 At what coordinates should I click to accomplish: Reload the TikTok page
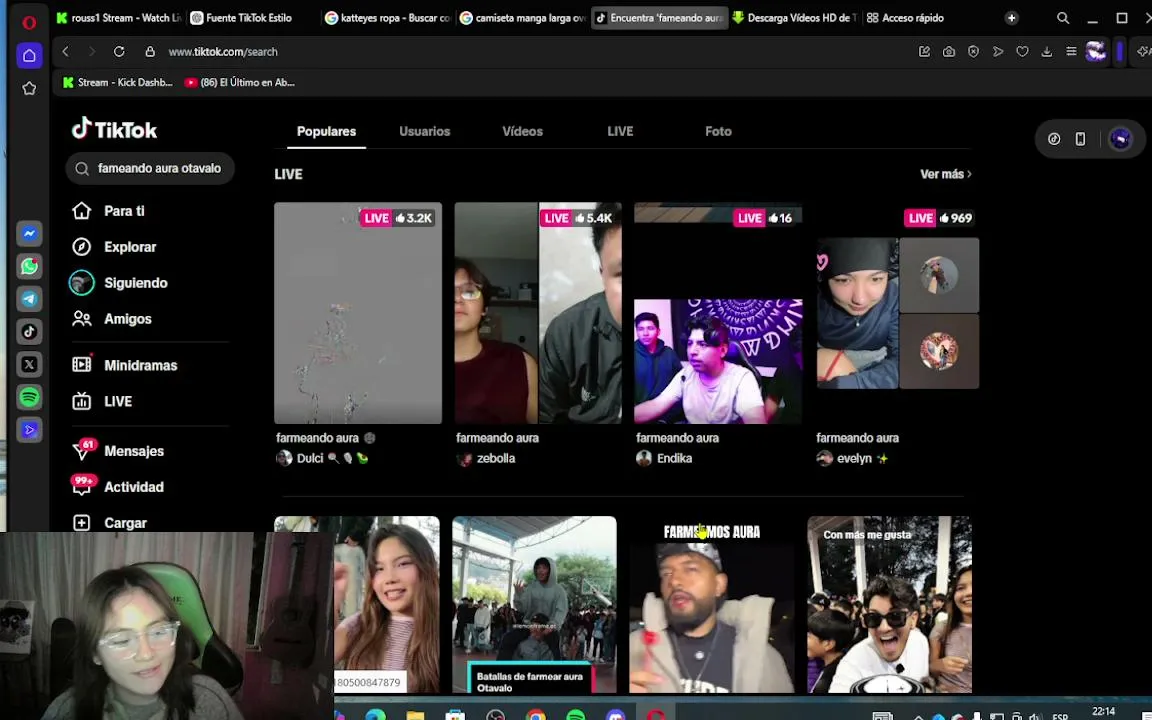[119, 51]
